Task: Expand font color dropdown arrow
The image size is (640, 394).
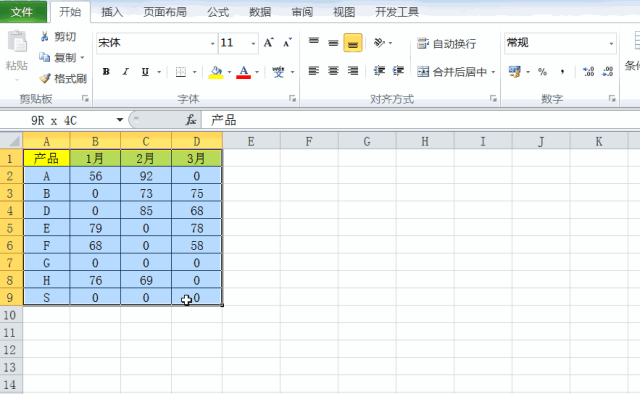Action: [x=257, y=72]
